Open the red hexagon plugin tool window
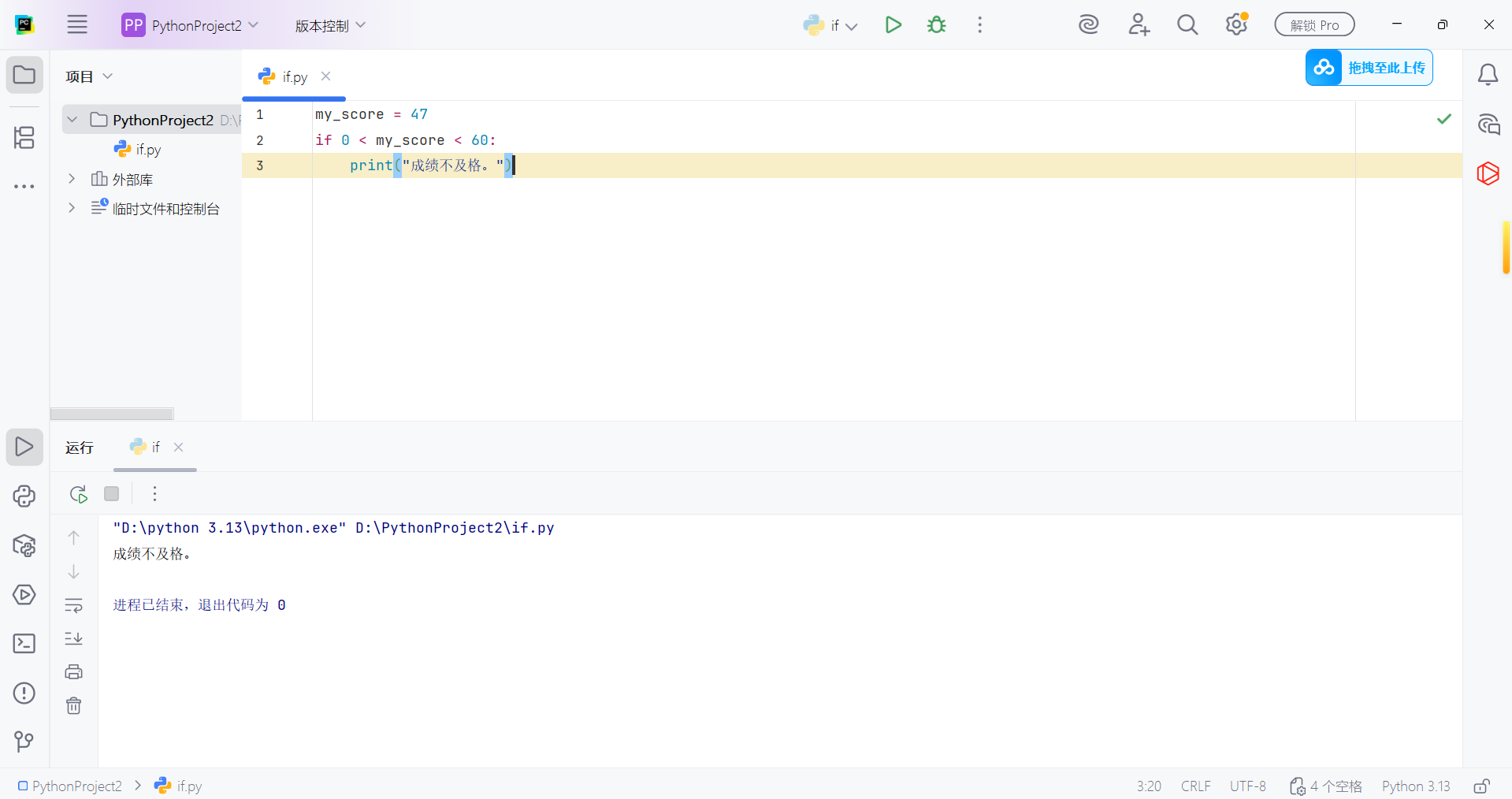Screen dimensions: 1512x799 (1488, 173)
